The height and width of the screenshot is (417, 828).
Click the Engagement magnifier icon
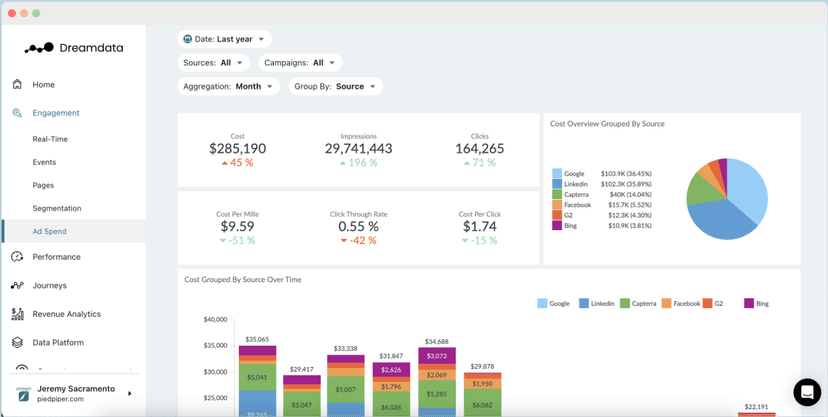click(x=17, y=113)
